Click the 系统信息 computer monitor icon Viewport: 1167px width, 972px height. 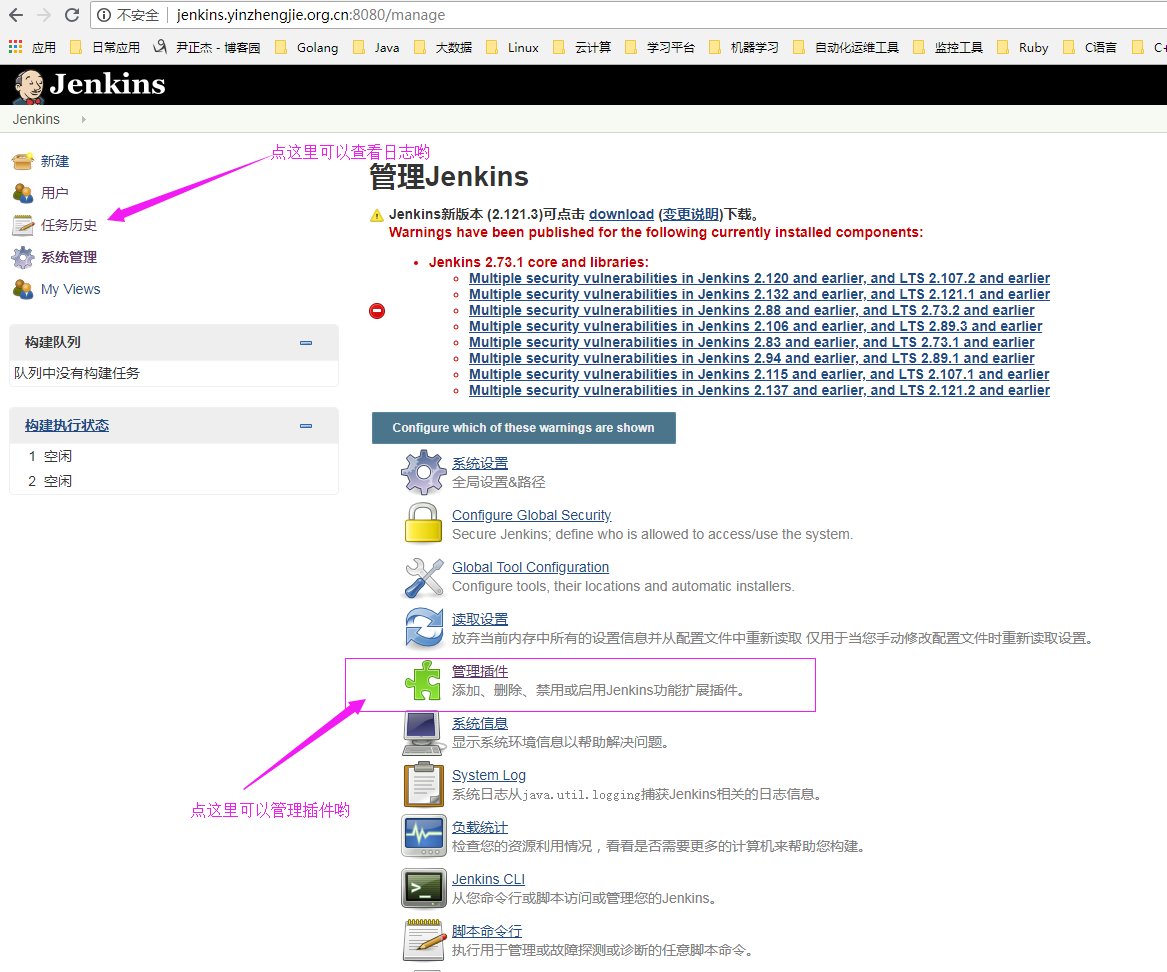(x=423, y=733)
